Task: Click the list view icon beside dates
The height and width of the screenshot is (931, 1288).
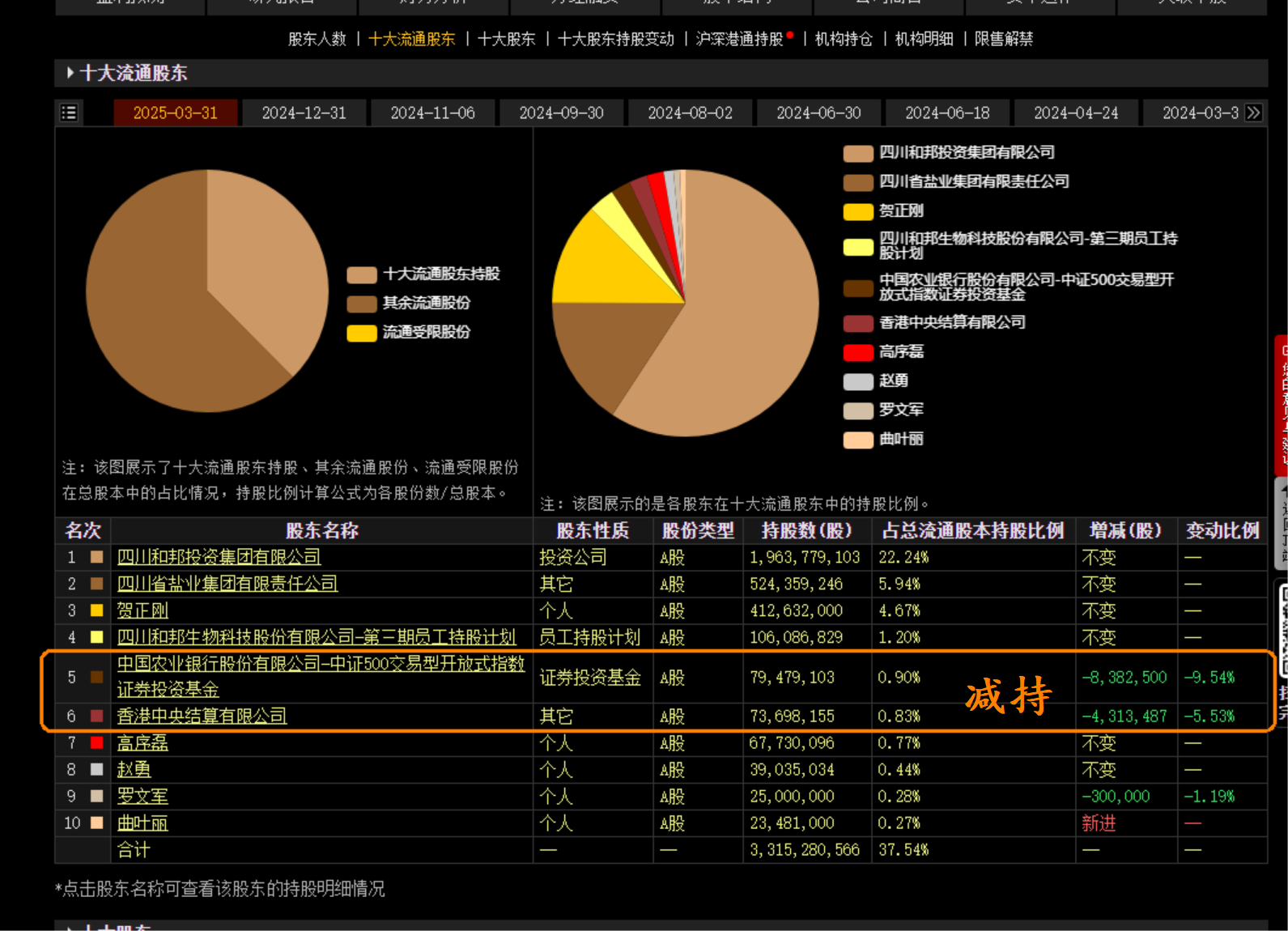Action: point(69,113)
